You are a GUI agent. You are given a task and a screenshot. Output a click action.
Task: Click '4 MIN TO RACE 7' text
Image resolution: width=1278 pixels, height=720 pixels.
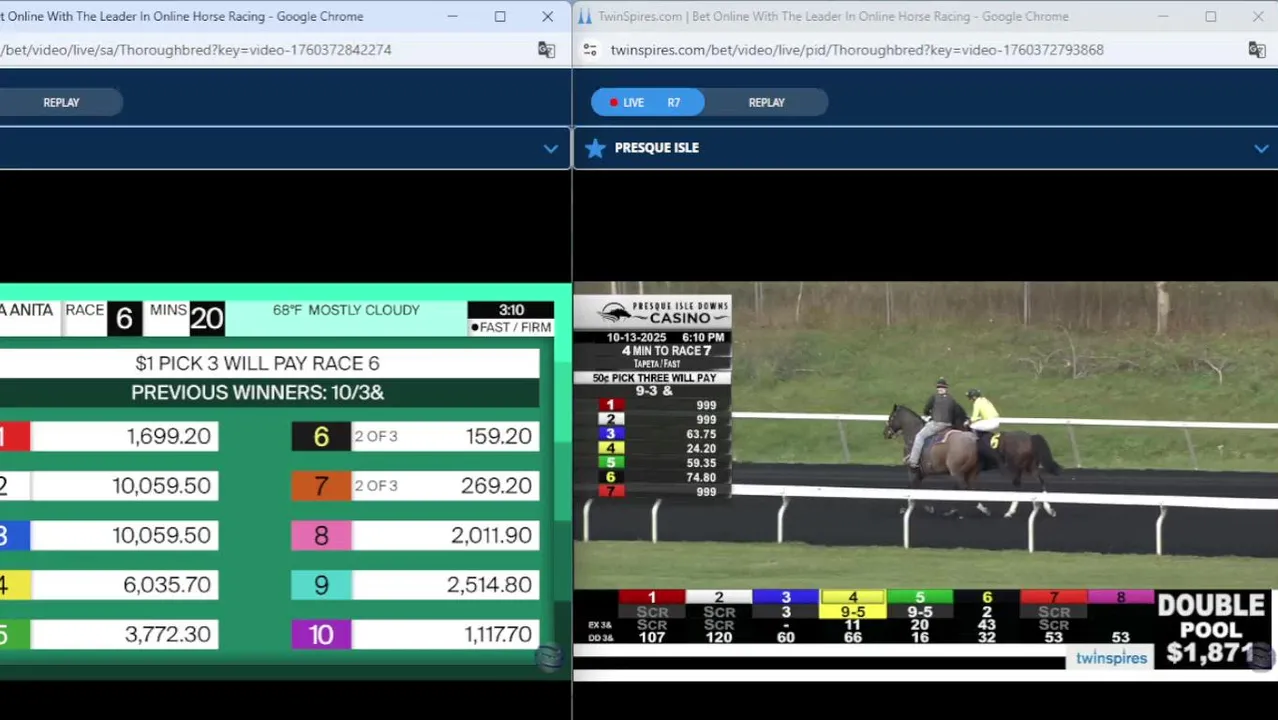[x=666, y=351]
